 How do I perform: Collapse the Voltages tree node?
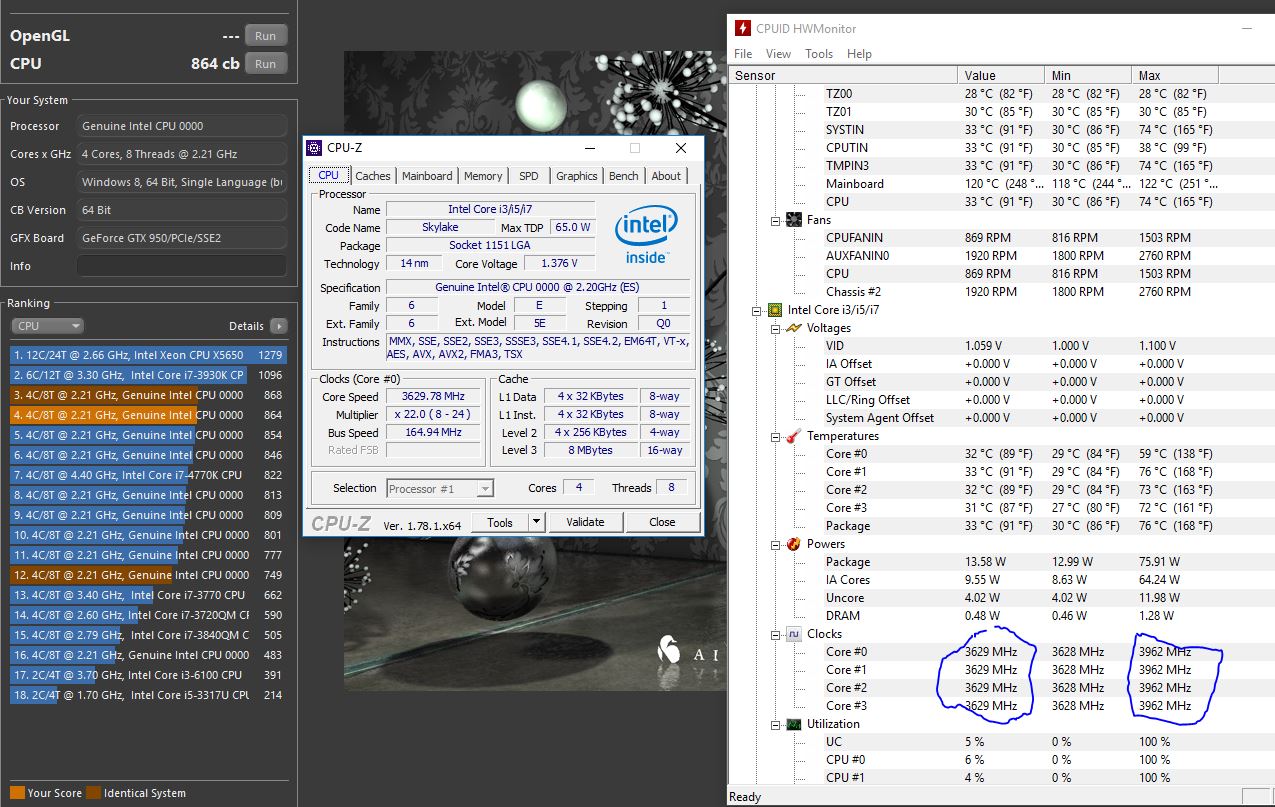coord(776,328)
